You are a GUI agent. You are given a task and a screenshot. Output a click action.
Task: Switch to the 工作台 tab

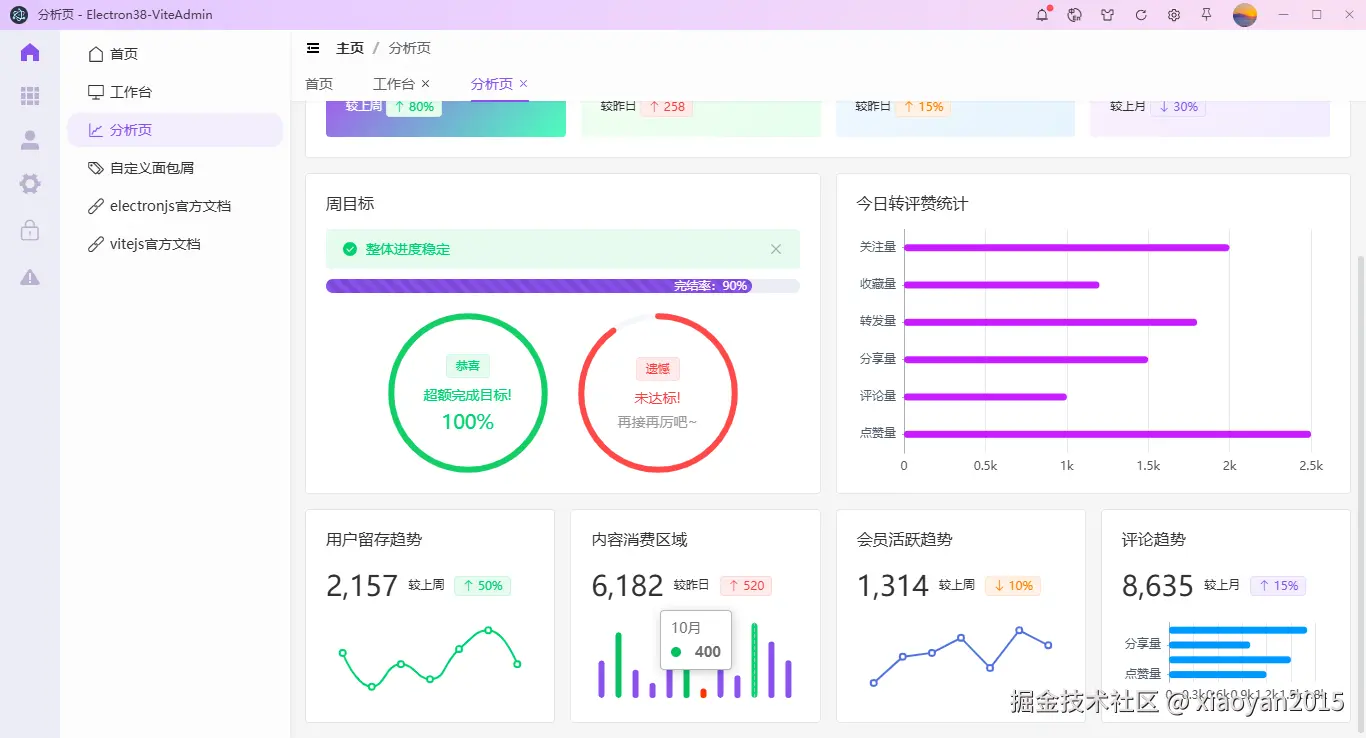coord(393,84)
